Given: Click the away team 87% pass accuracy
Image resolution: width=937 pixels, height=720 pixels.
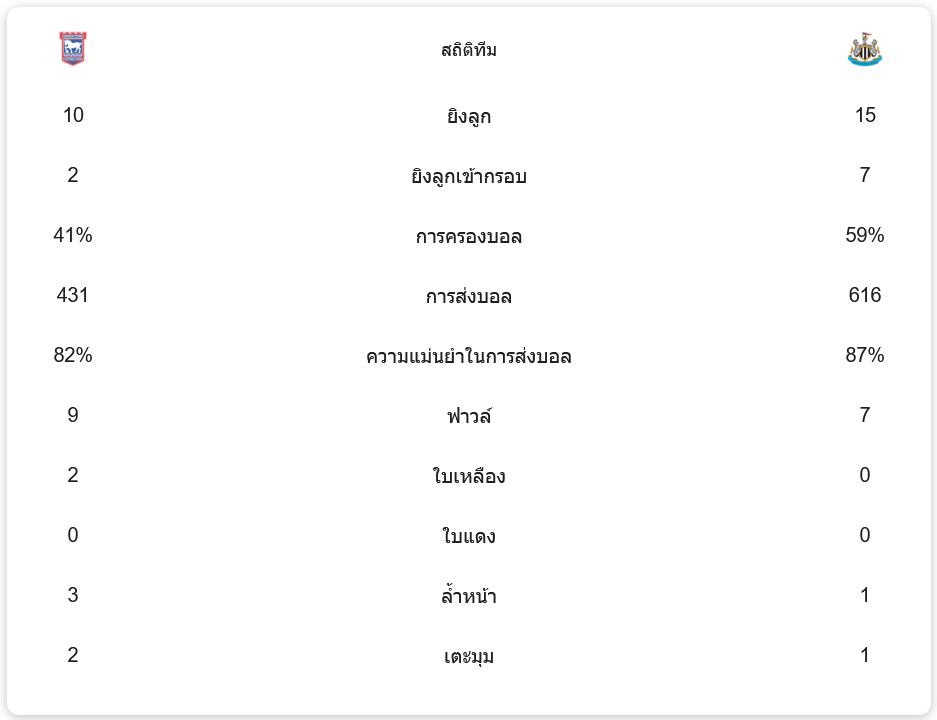Looking at the screenshot, I should click(x=864, y=355).
